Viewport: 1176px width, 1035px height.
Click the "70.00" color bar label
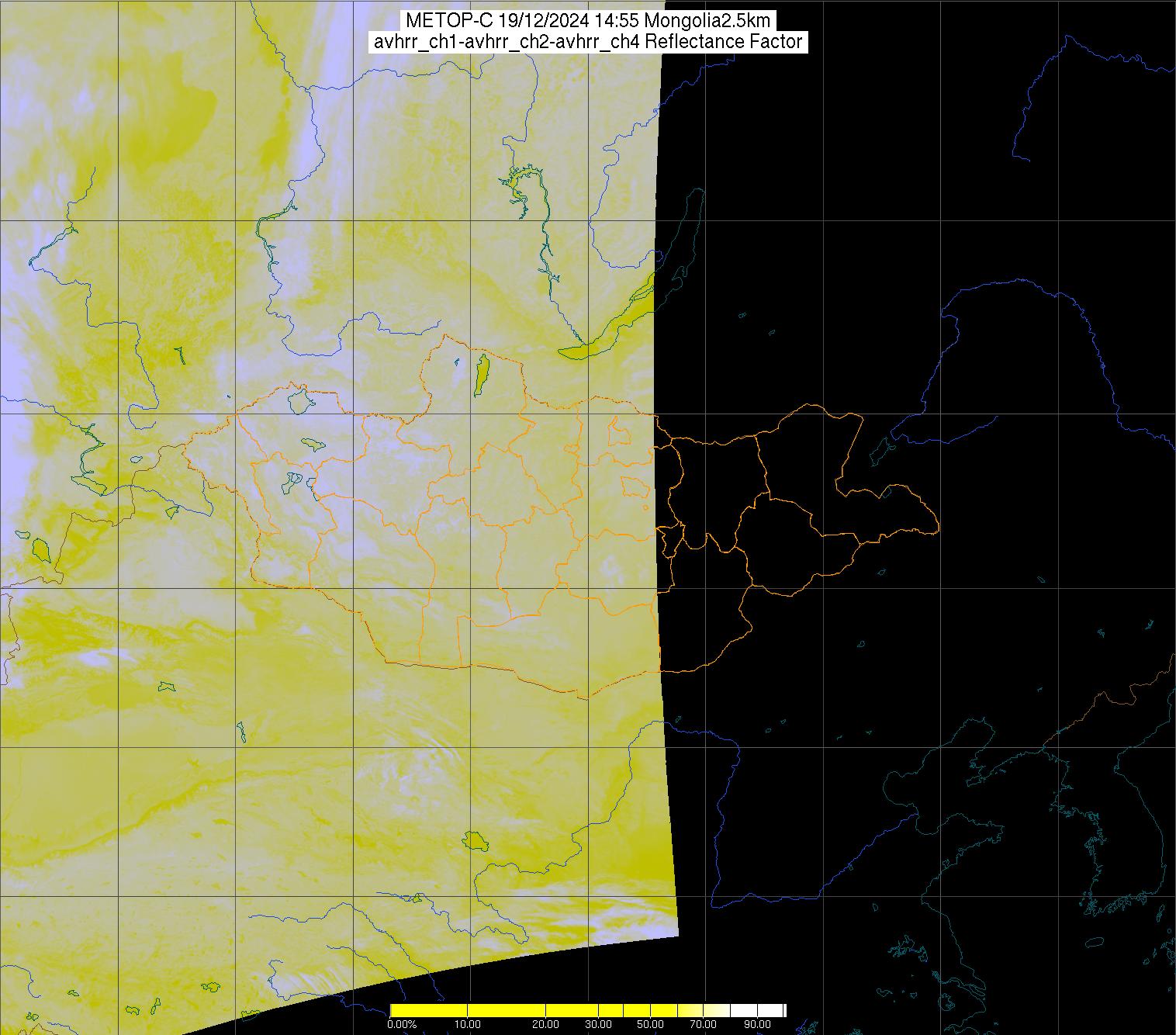tap(703, 1025)
